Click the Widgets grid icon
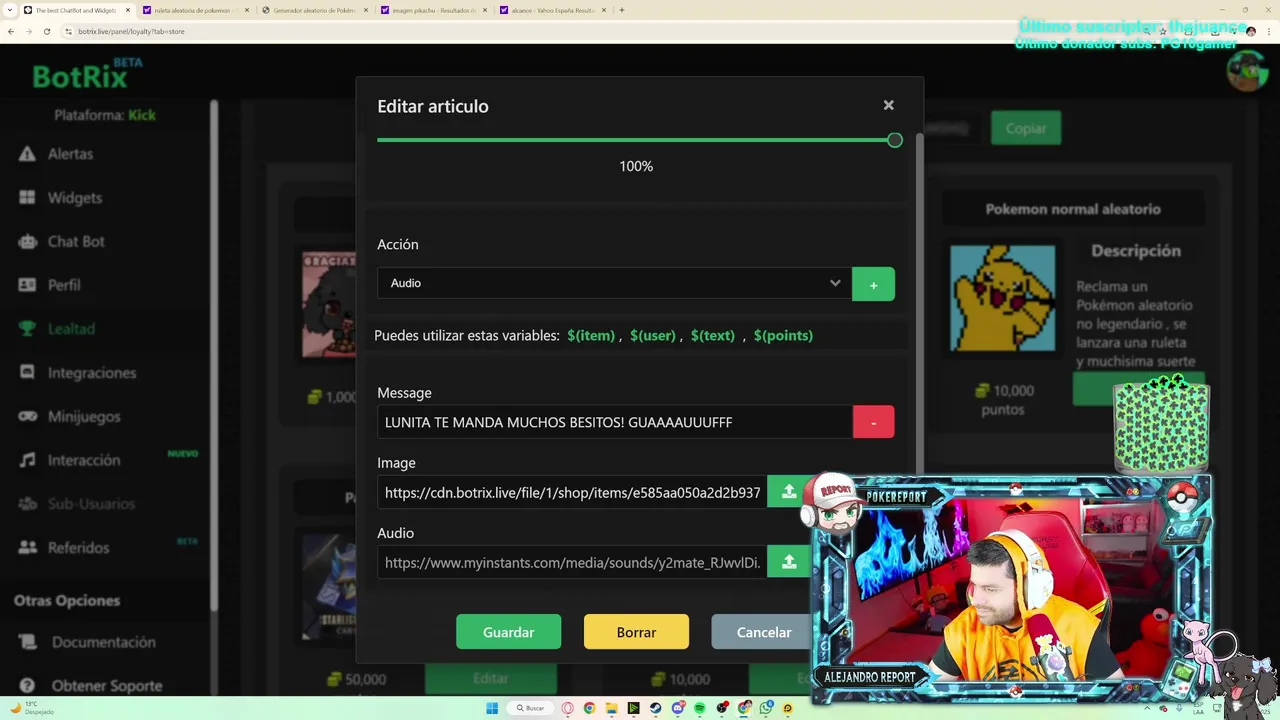The width and height of the screenshot is (1280, 720). point(27,198)
